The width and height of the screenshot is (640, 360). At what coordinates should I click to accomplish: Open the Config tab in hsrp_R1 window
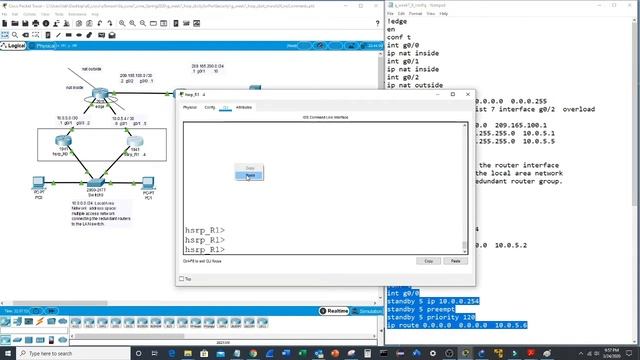coord(210,107)
